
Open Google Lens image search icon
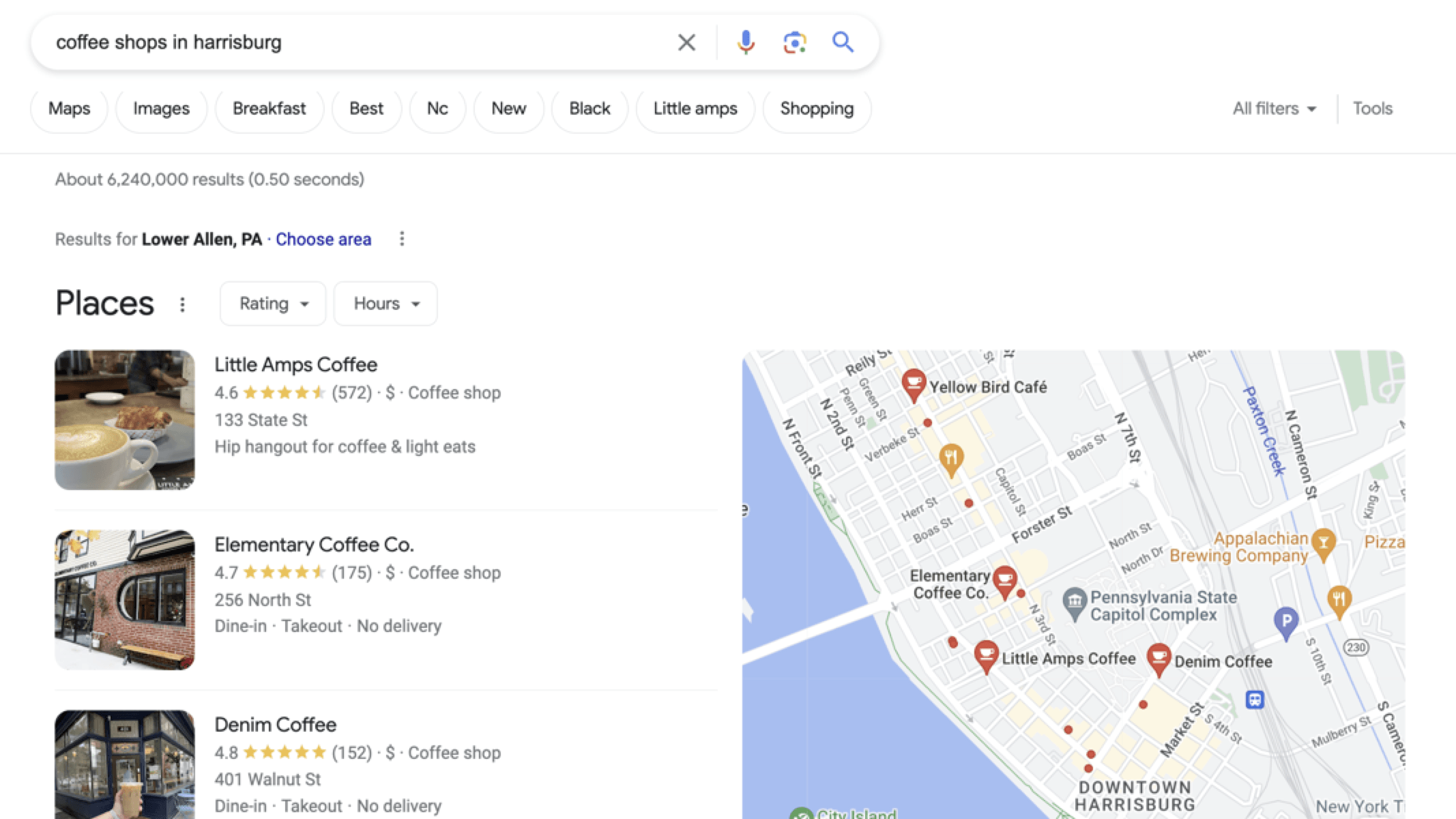[x=794, y=42]
